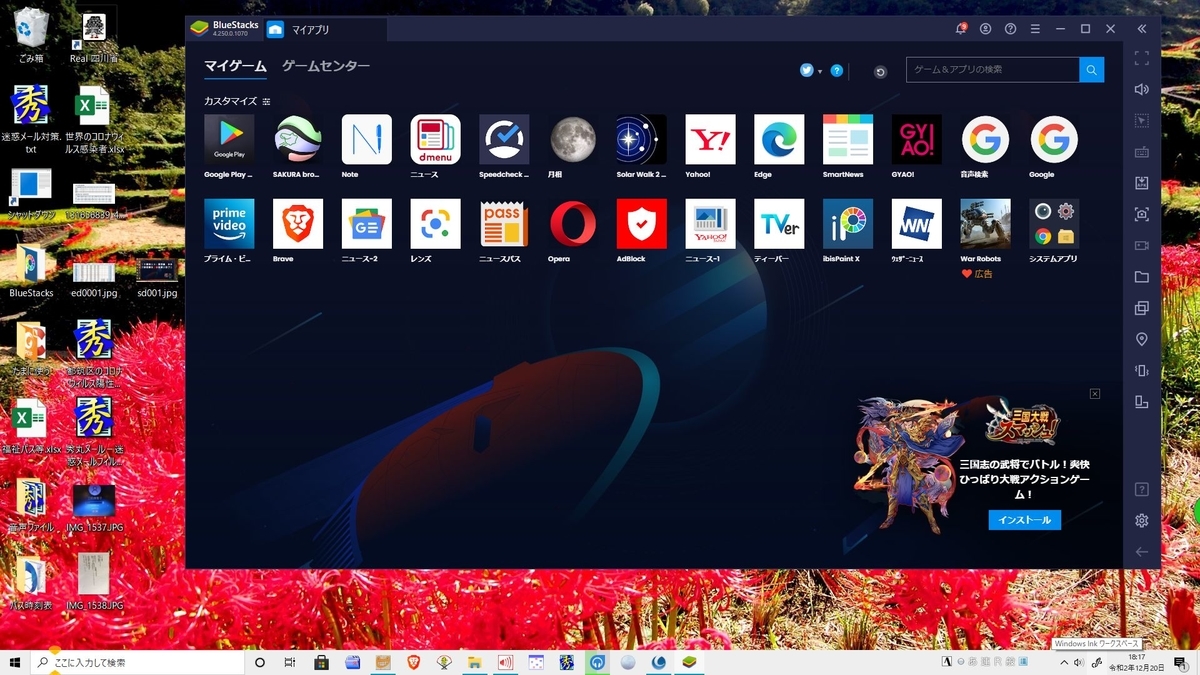Open the title bar help icon
Image resolution: width=1200 pixels, height=675 pixels.
click(1011, 29)
